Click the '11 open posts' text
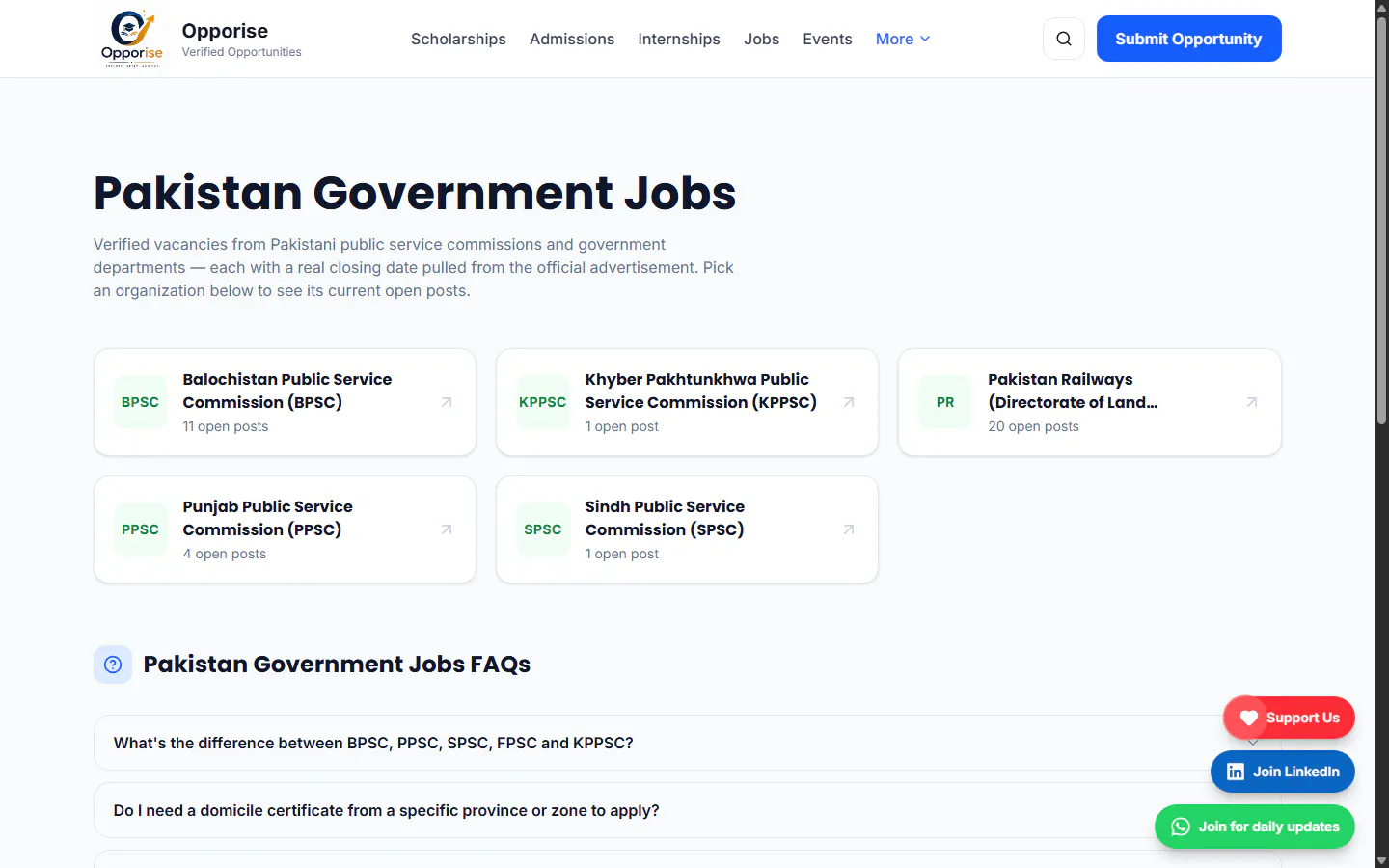Viewport: 1389px width, 868px height. tap(226, 426)
